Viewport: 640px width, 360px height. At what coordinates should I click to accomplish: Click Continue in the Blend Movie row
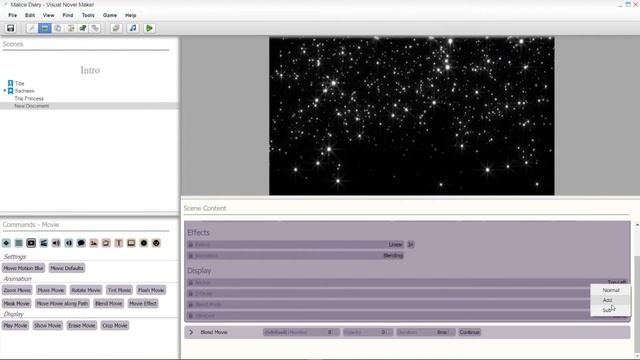pos(469,332)
